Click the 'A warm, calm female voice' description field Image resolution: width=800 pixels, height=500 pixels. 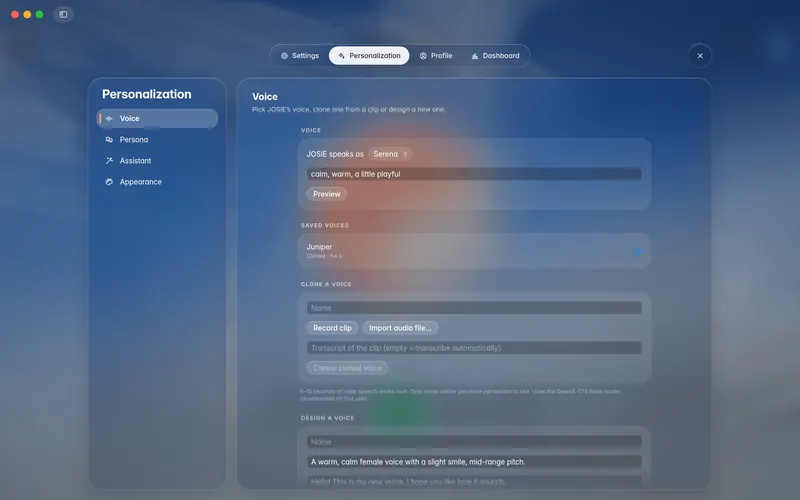click(474, 462)
